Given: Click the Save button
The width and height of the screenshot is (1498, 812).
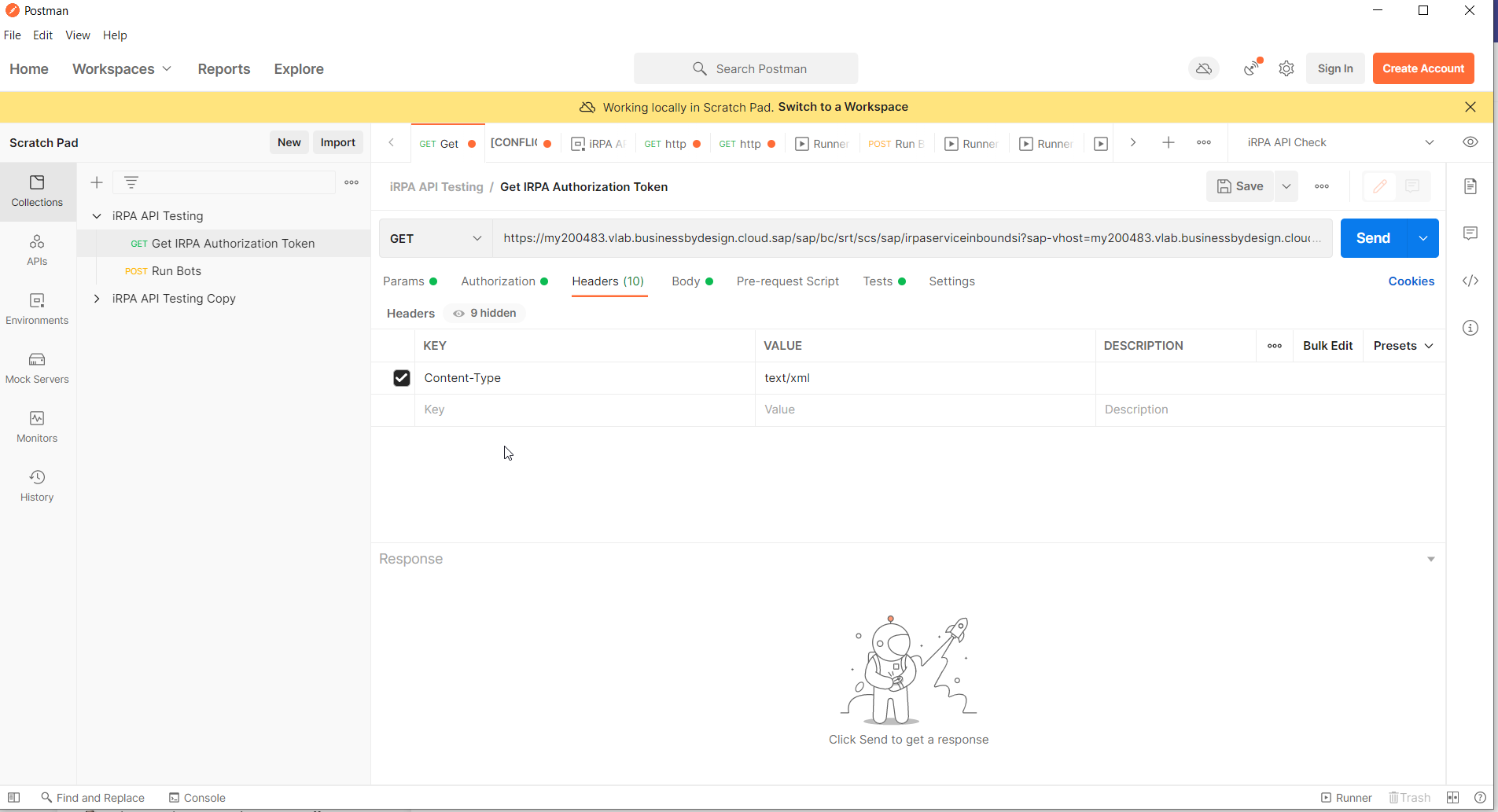Looking at the screenshot, I should (1240, 186).
